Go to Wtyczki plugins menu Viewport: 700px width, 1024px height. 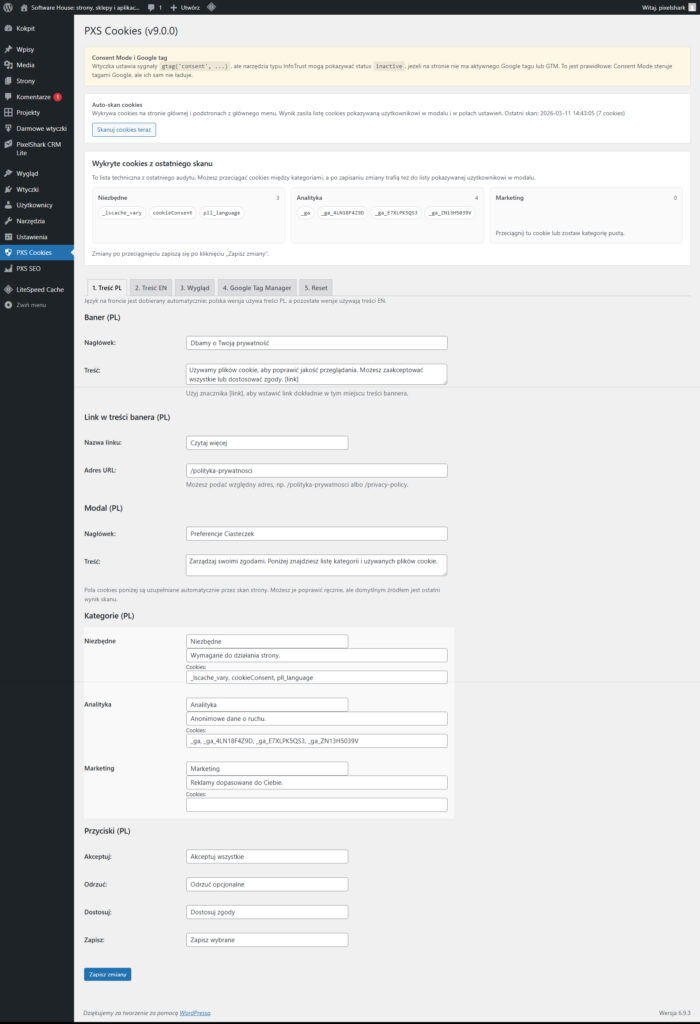(x=27, y=188)
